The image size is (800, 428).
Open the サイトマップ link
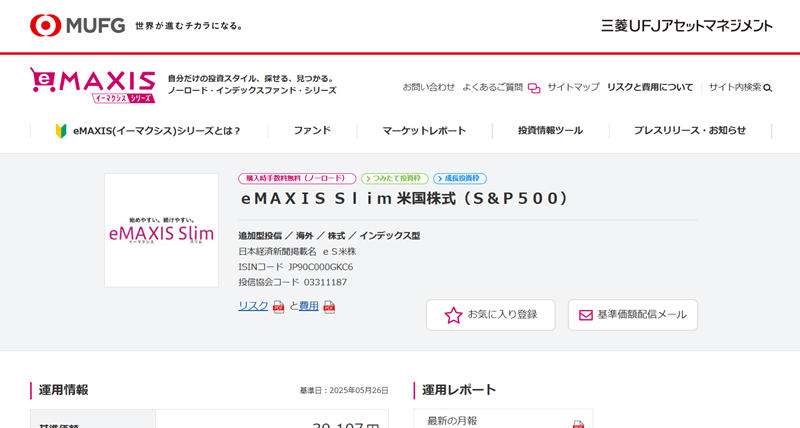point(573,87)
